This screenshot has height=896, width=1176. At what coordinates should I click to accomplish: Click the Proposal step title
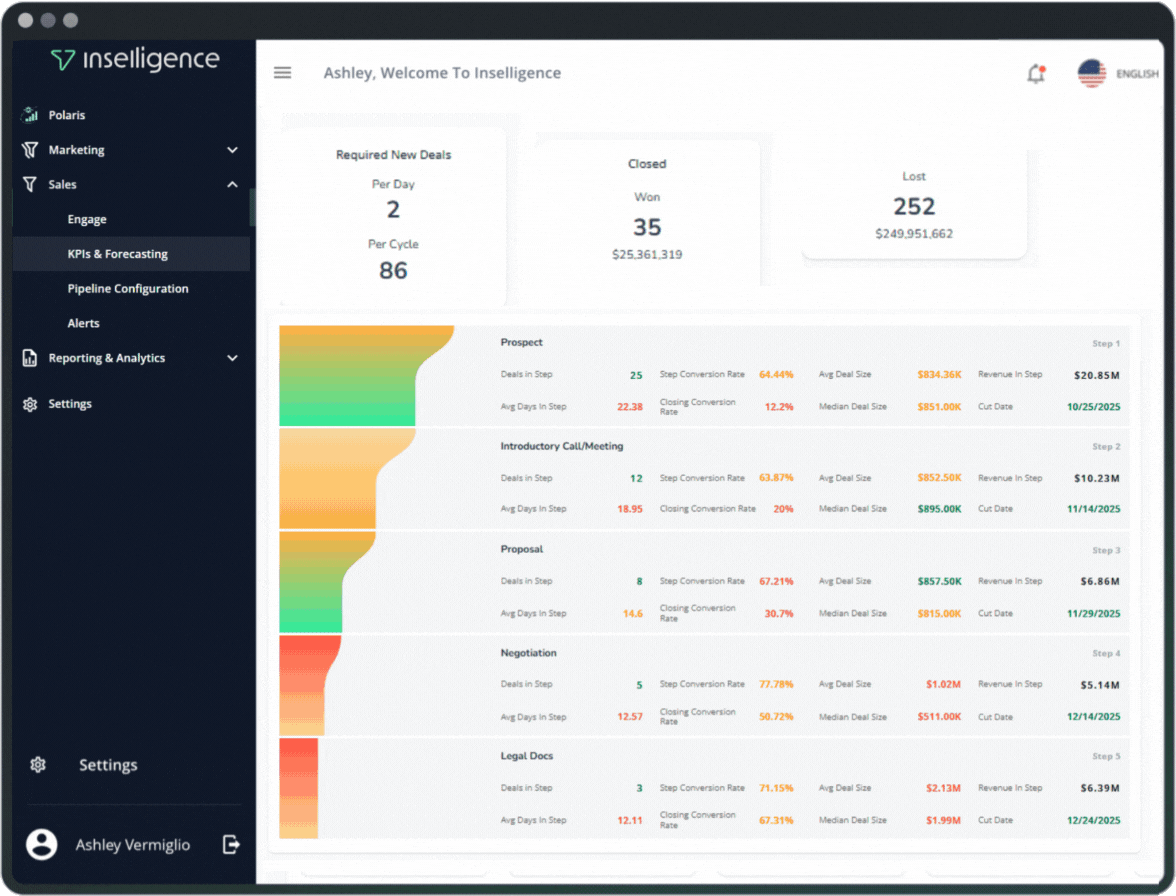click(x=521, y=550)
